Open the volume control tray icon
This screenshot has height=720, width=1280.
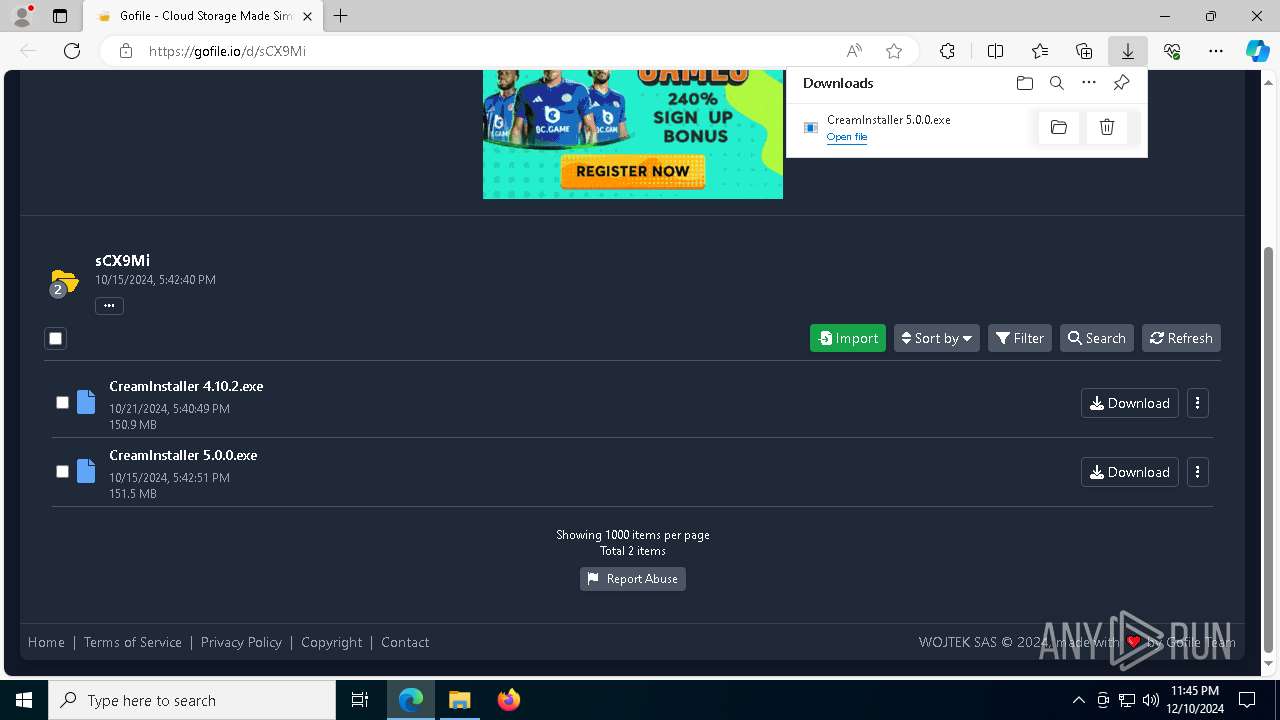point(1150,700)
